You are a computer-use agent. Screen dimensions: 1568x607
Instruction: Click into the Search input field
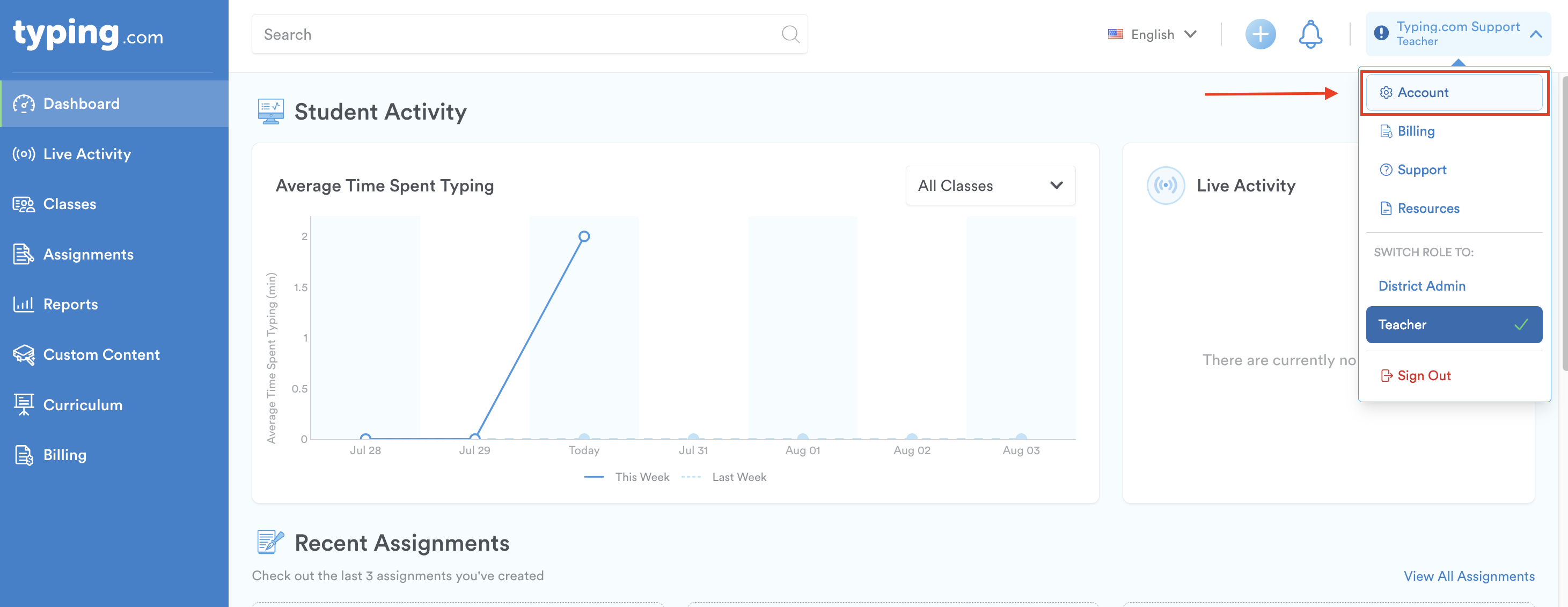tap(517, 35)
